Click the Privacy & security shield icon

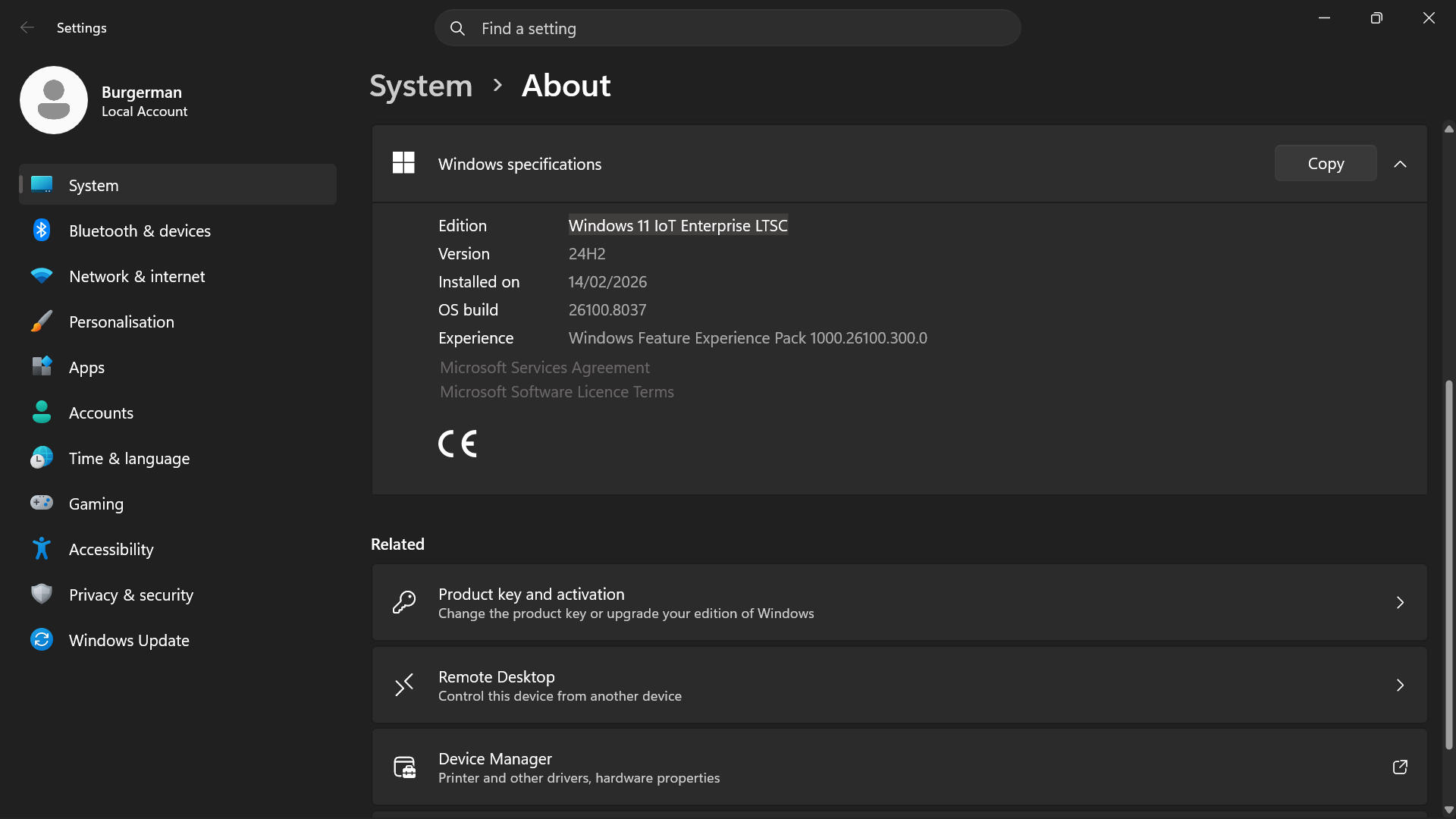point(42,594)
